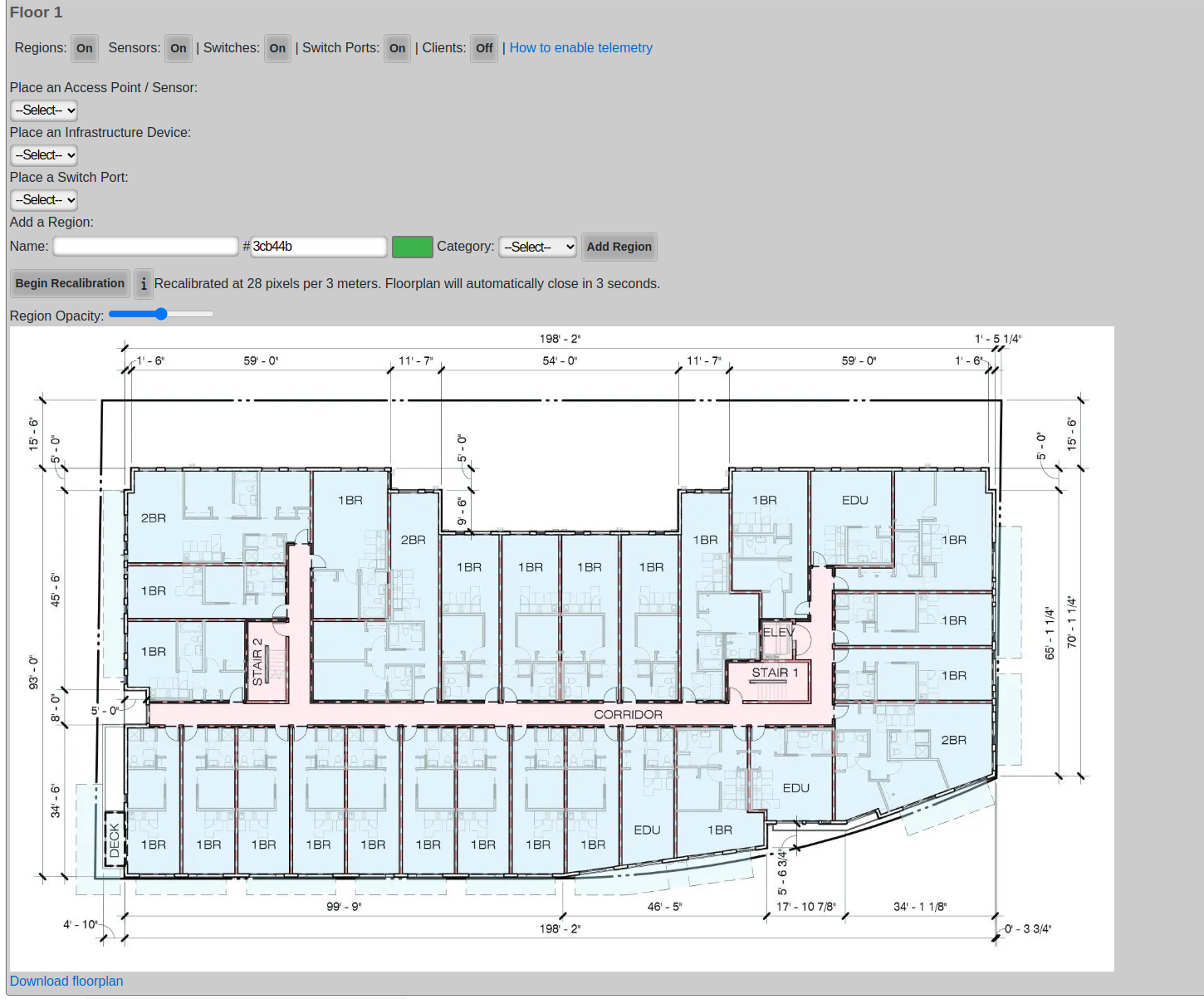Viewport: 1204px width, 999px height.
Task: Click the 99' - 9" bottom dimension label
Action: [x=344, y=907]
